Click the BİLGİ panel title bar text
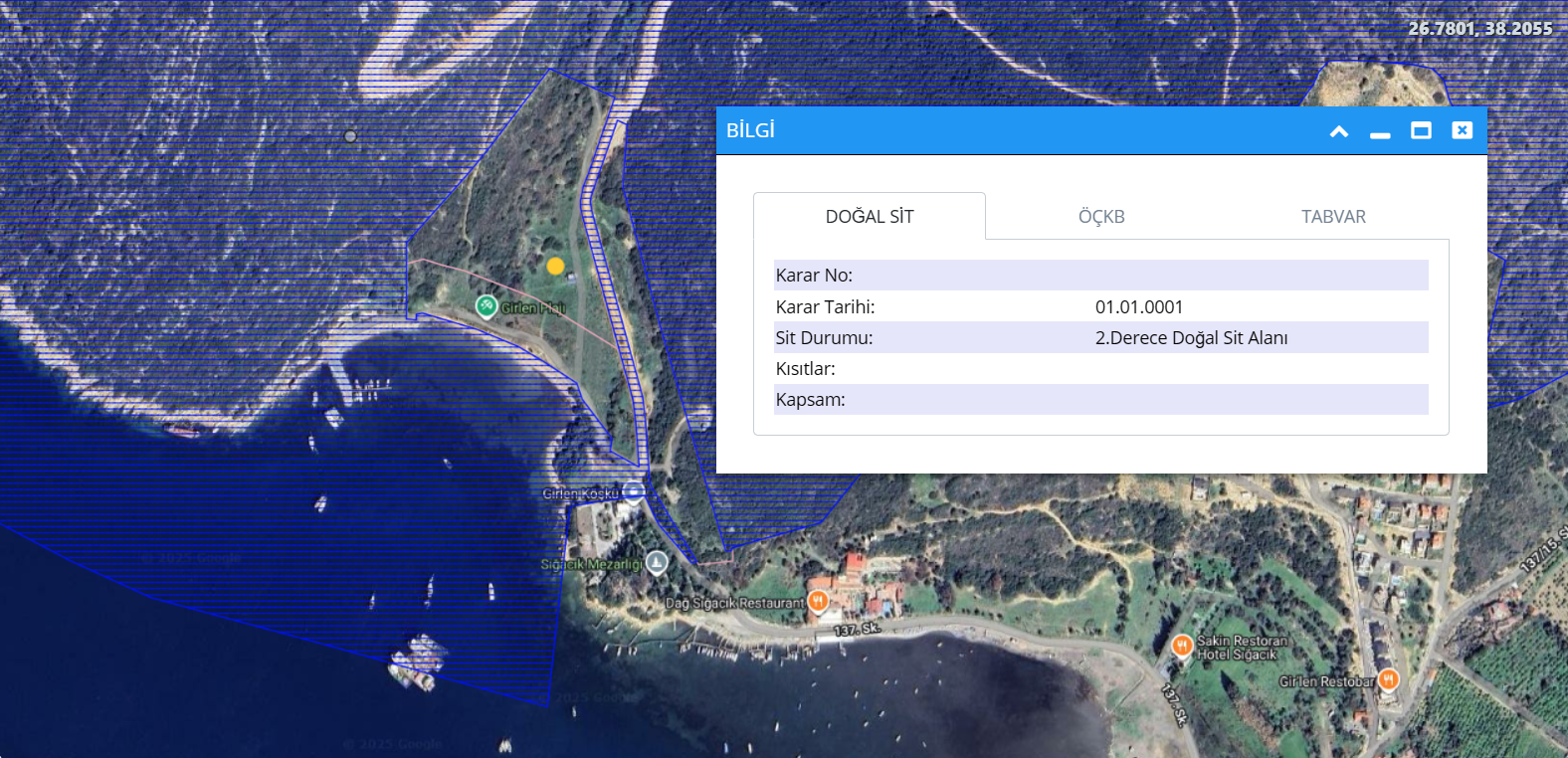This screenshot has height=758, width=1568. (x=750, y=131)
